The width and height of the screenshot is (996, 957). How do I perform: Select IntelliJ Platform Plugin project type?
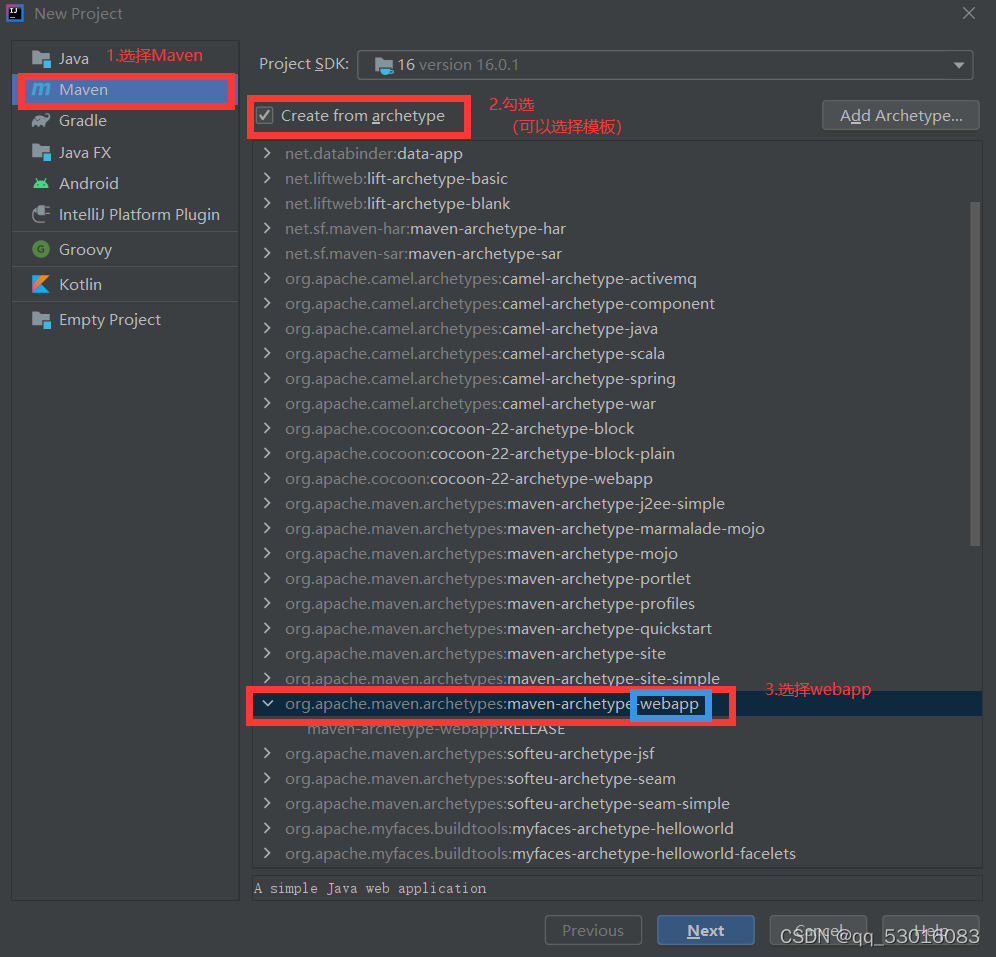tap(125, 215)
